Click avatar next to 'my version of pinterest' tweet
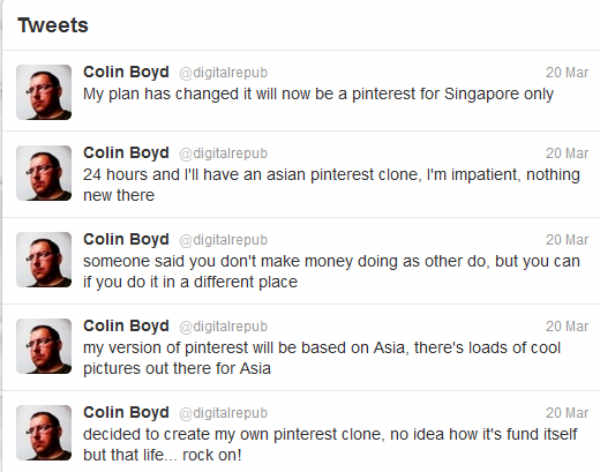Image resolution: width=600 pixels, height=472 pixels. tap(44, 346)
